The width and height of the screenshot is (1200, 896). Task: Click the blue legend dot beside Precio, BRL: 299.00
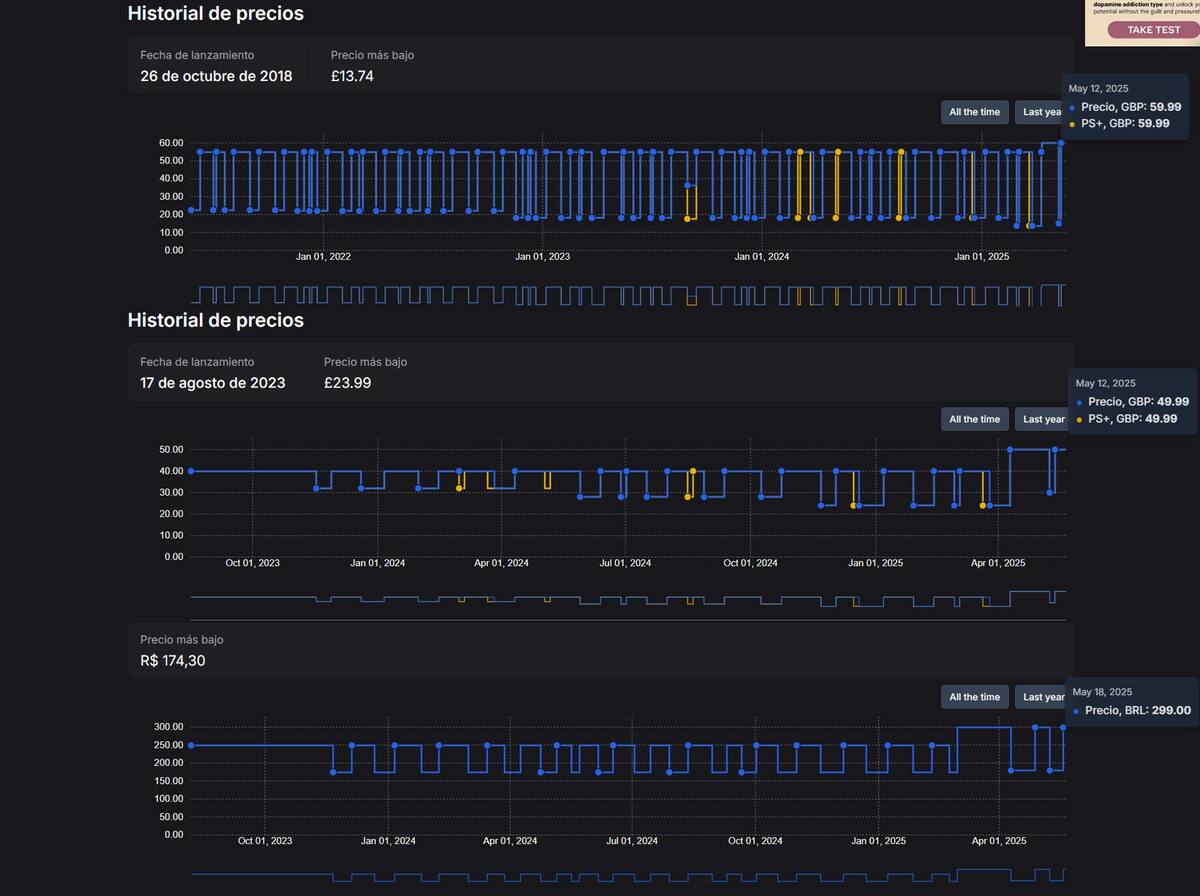pyautogui.click(x=1076, y=711)
